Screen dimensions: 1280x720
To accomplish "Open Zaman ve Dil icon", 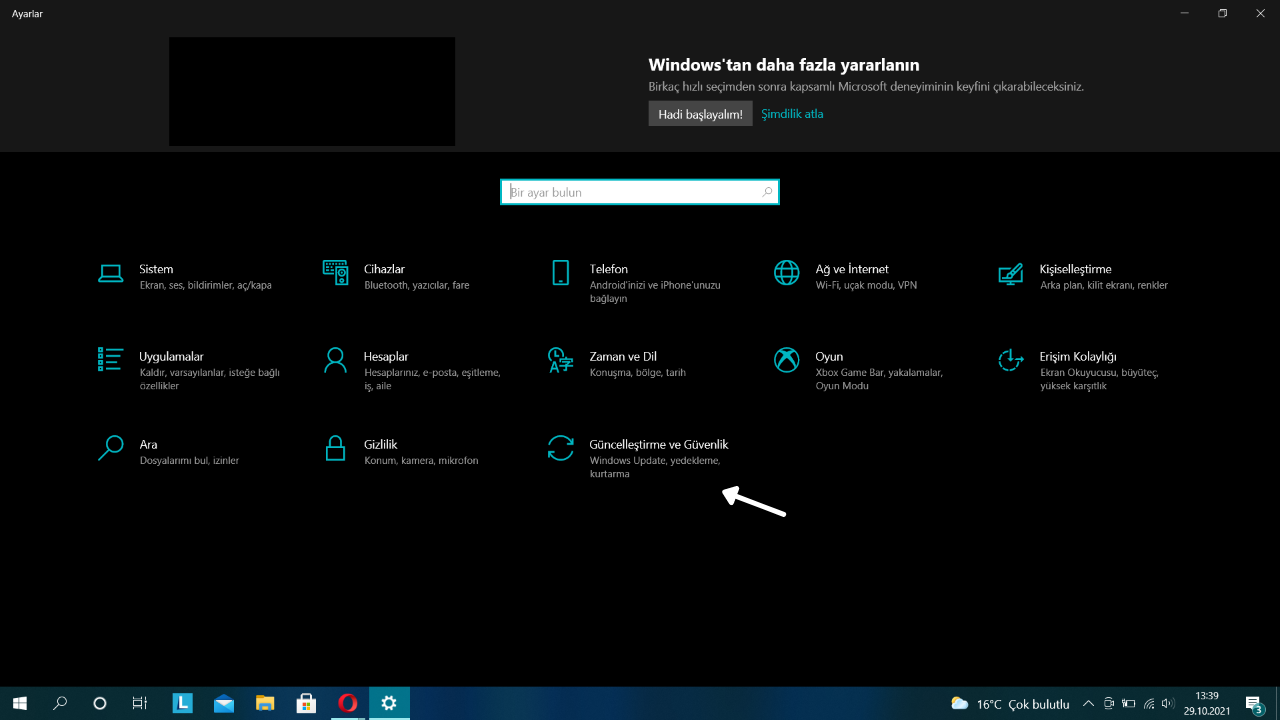I will [560, 360].
